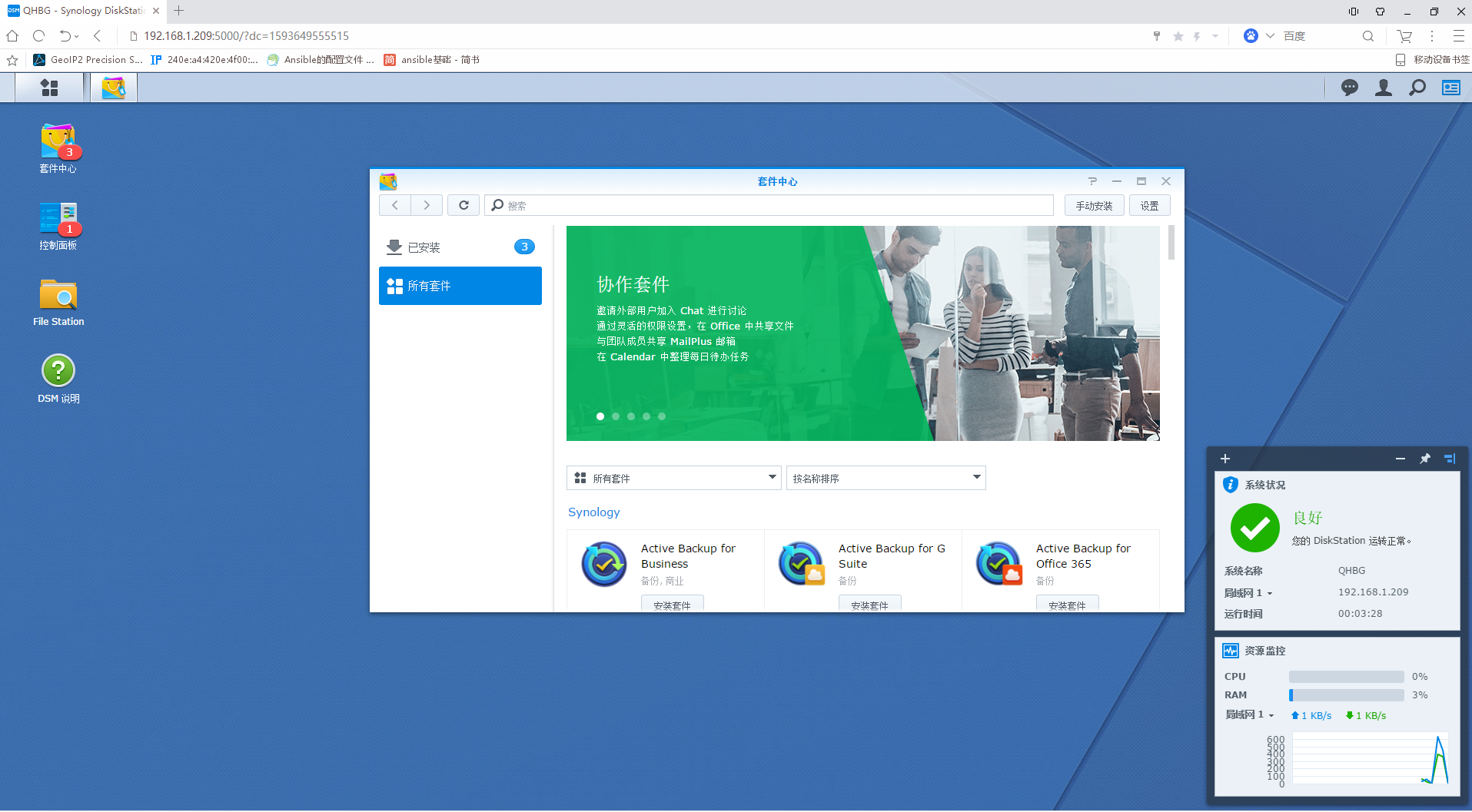The width and height of the screenshot is (1472, 812).
Task: Open the browser shopping cart icon
Action: pyautogui.click(x=1404, y=36)
